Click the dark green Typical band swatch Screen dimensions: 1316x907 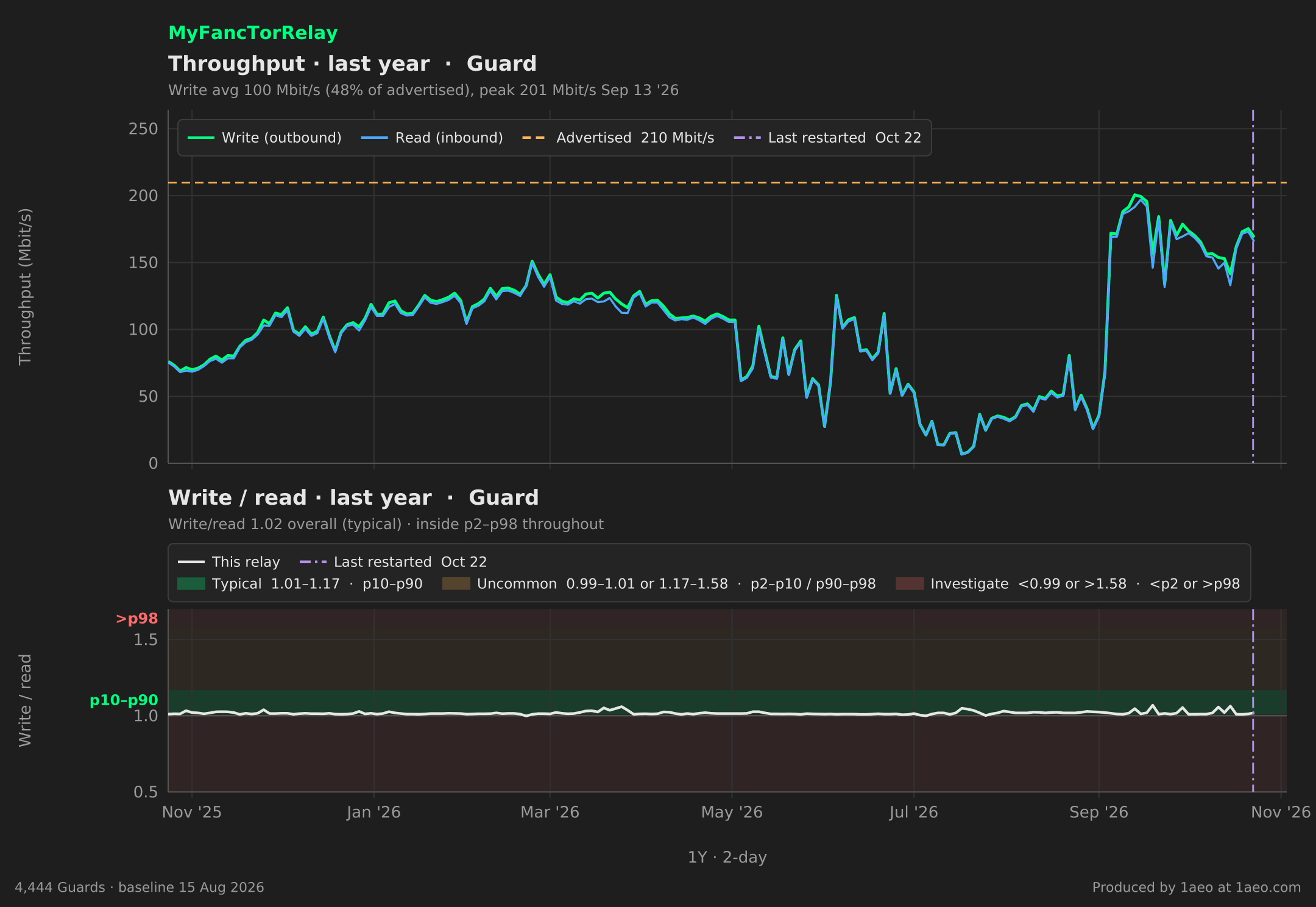(191, 584)
